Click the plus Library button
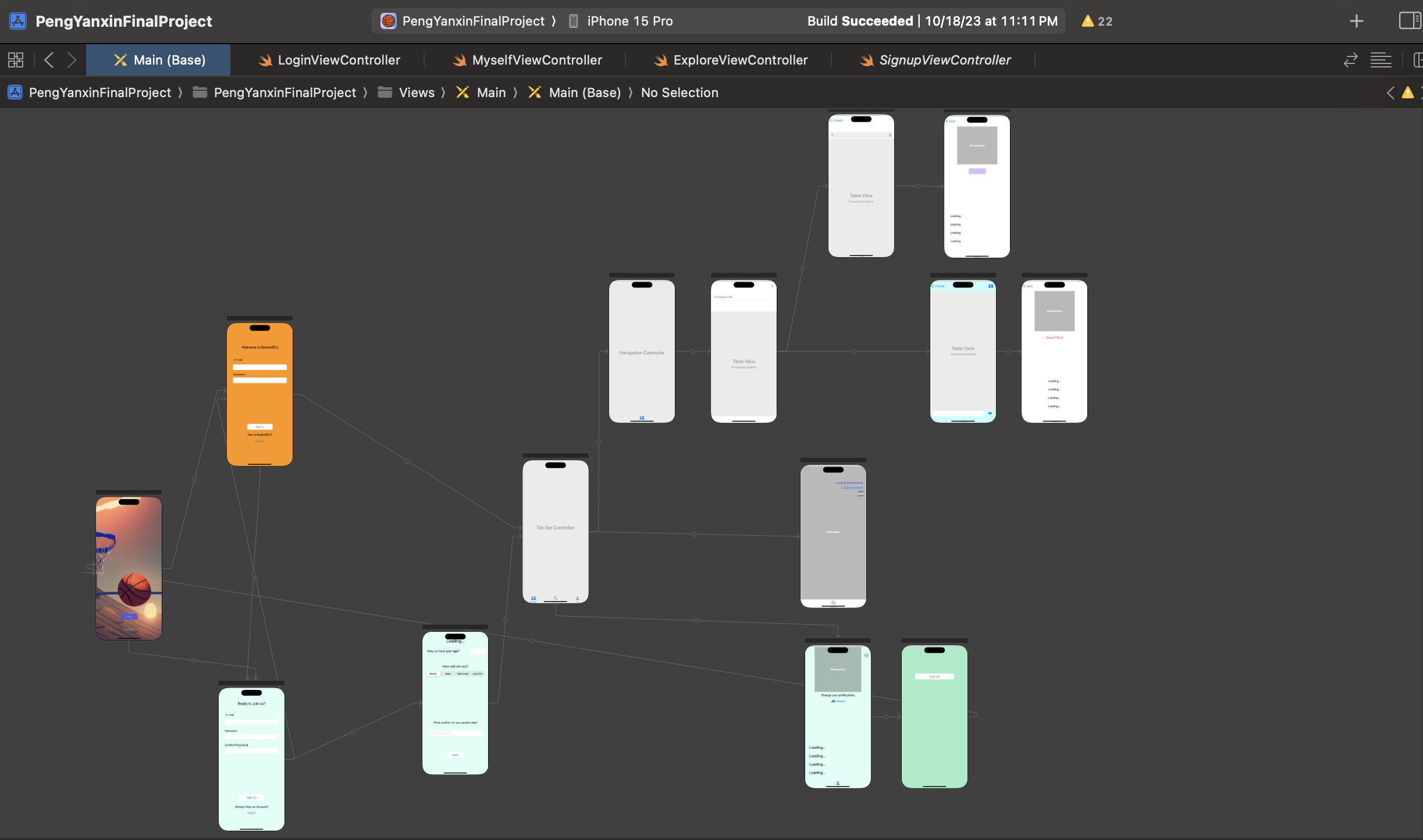Image resolution: width=1423 pixels, height=840 pixels. [1356, 21]
